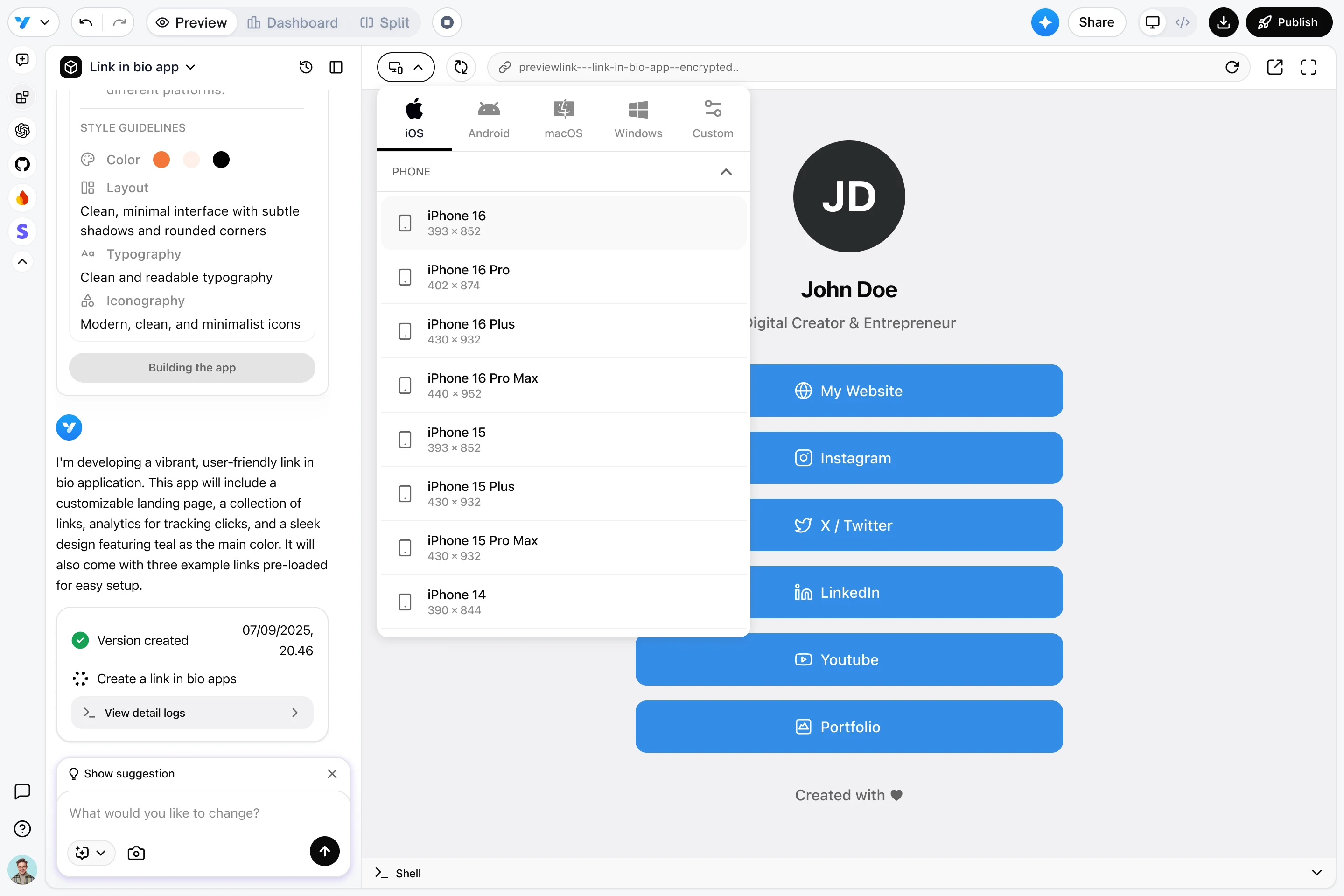Click the Publish button
Screen dimensions: 1344x896
(1288, 22)
